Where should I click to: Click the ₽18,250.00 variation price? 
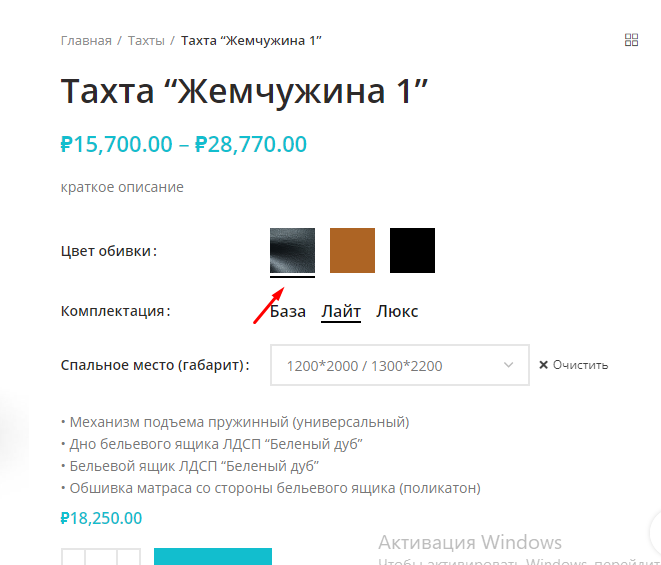[x=101, y=518]
